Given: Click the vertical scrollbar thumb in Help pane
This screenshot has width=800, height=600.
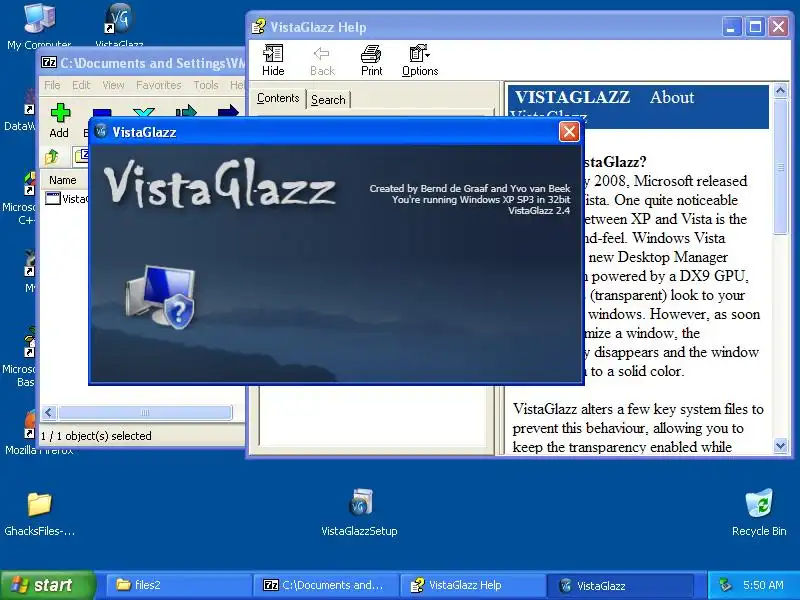Looking at the screenshot, I should 780,167.
